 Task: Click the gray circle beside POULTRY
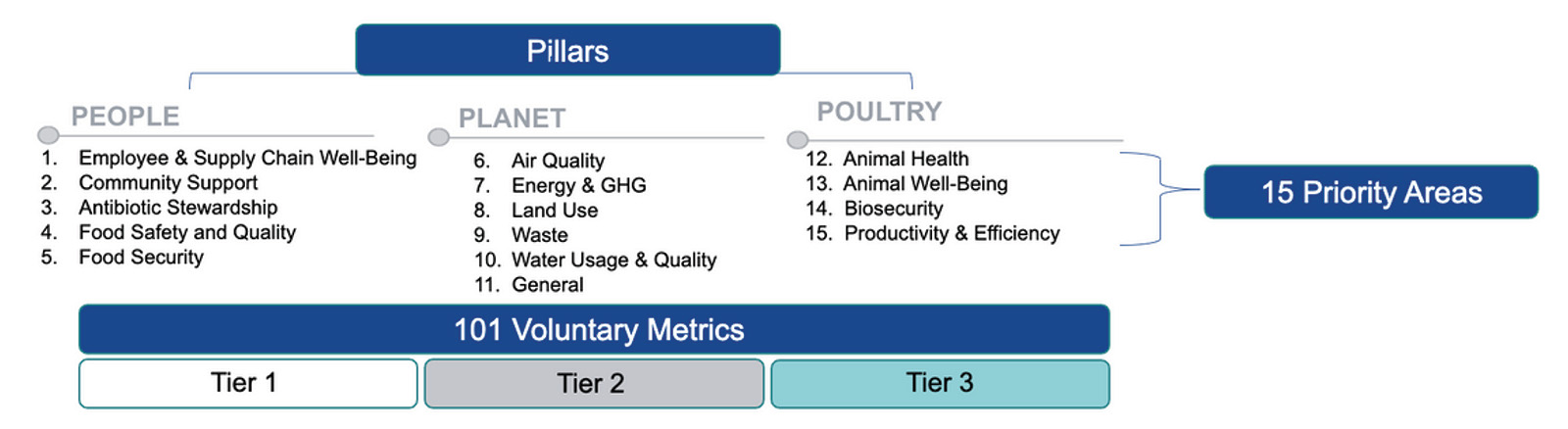click(798, 140)
